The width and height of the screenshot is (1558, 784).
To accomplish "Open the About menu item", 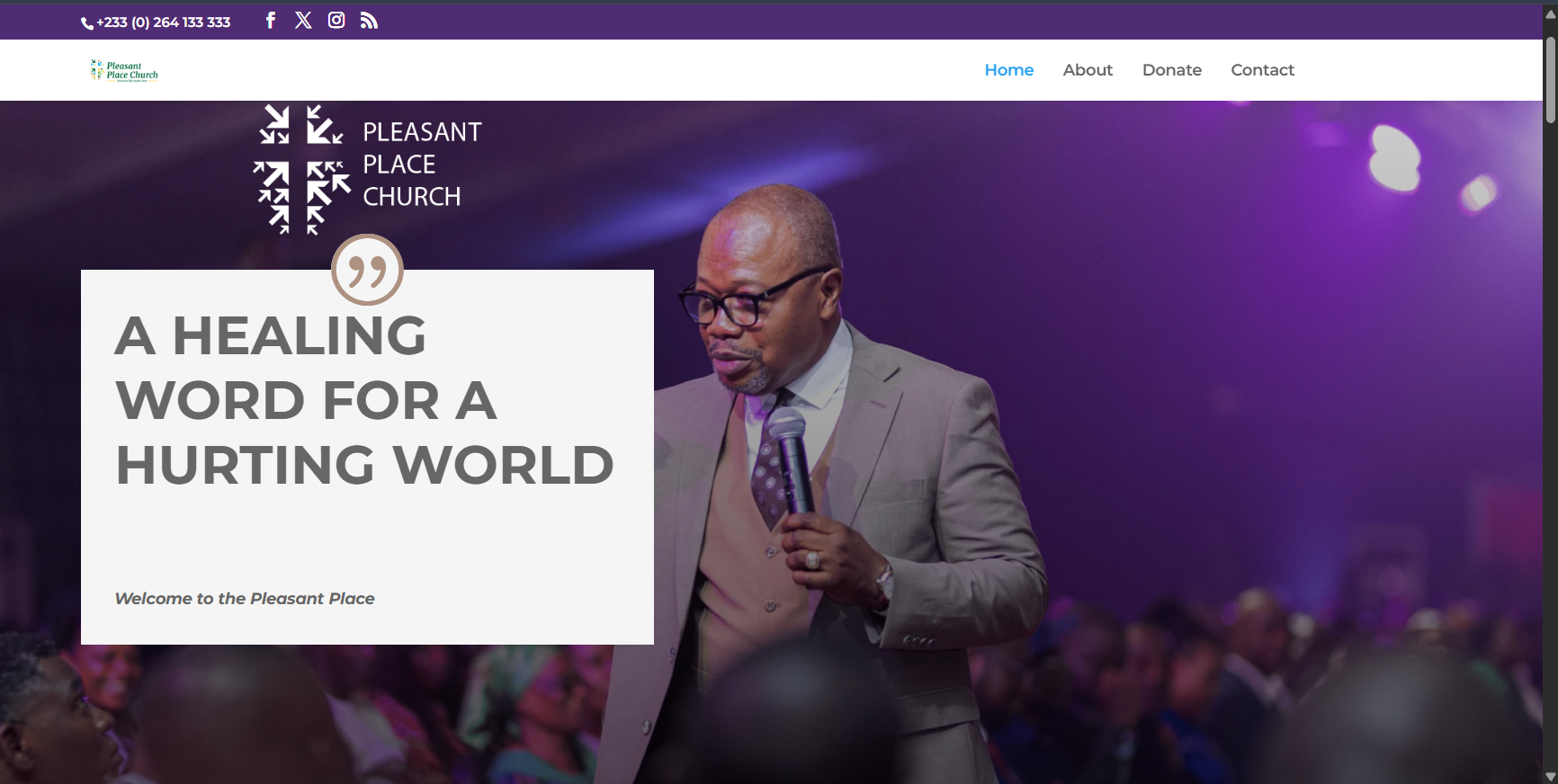I will [1088, 70].
